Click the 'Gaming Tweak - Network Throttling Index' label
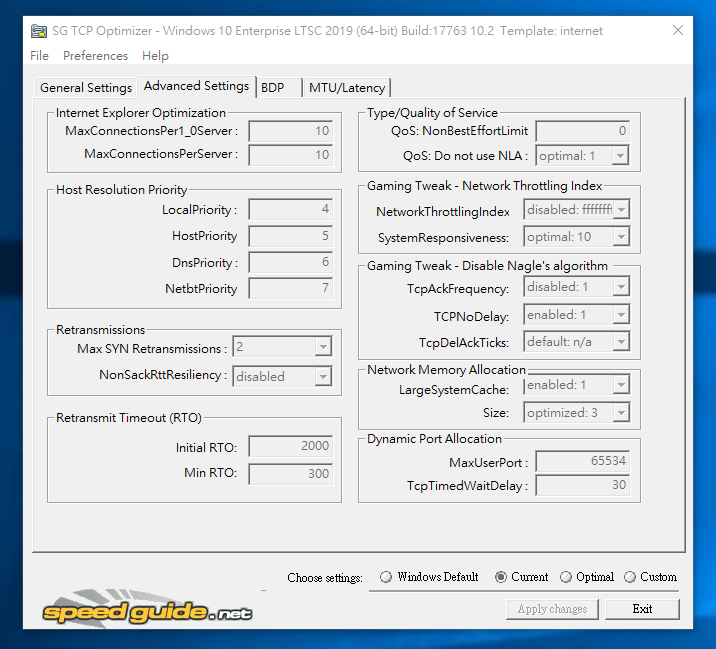Screen dimensions: 716x649 pyautogui.click(x=484, y=186)
